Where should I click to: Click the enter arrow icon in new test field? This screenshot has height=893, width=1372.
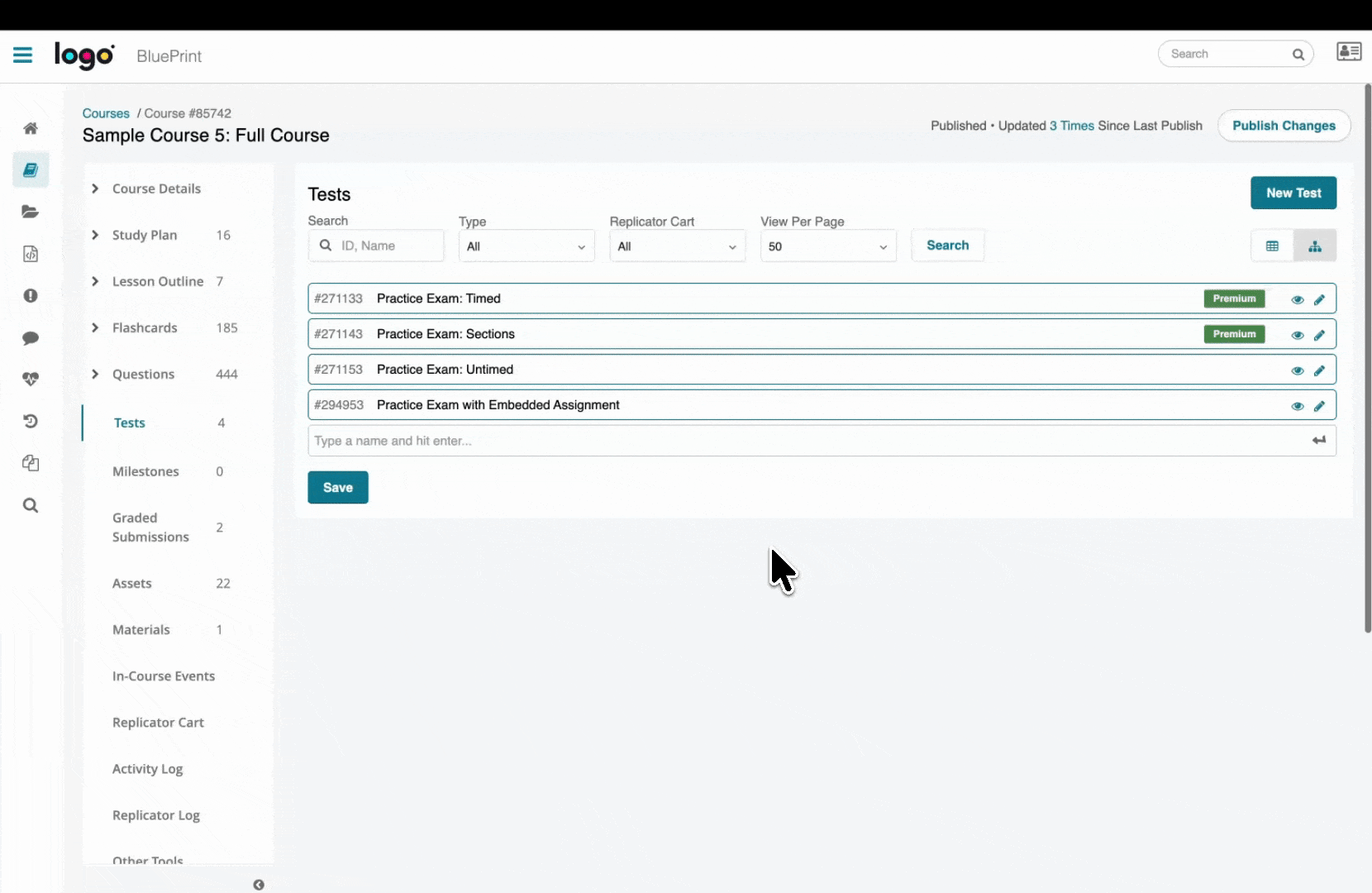[1319, 441]
